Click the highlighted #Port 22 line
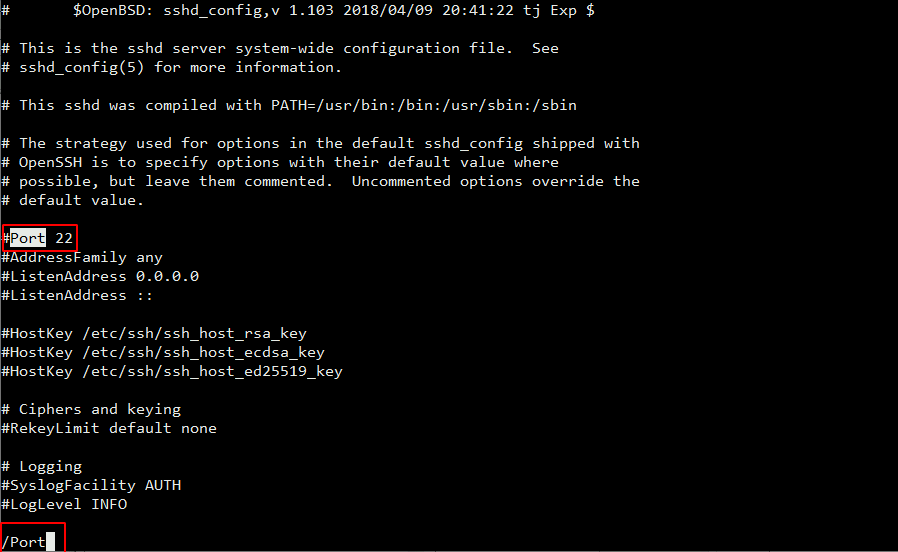This screenshot has height=552, width=898. [40, 238]
